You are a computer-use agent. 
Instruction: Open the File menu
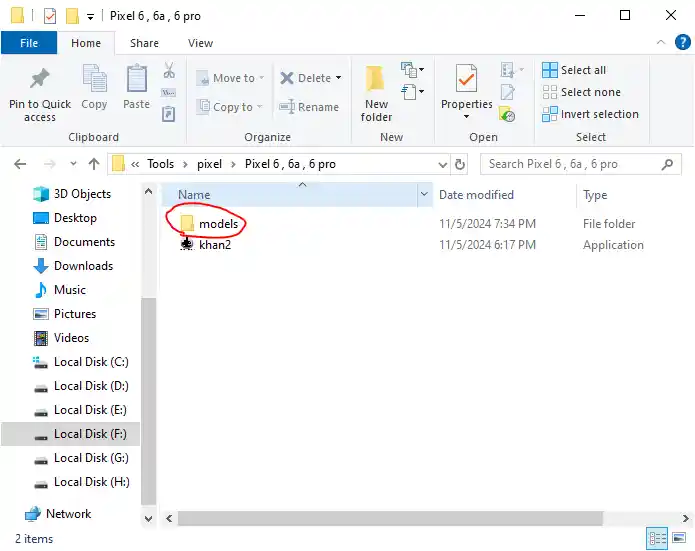pyautogui.click(x=29, y=43)
